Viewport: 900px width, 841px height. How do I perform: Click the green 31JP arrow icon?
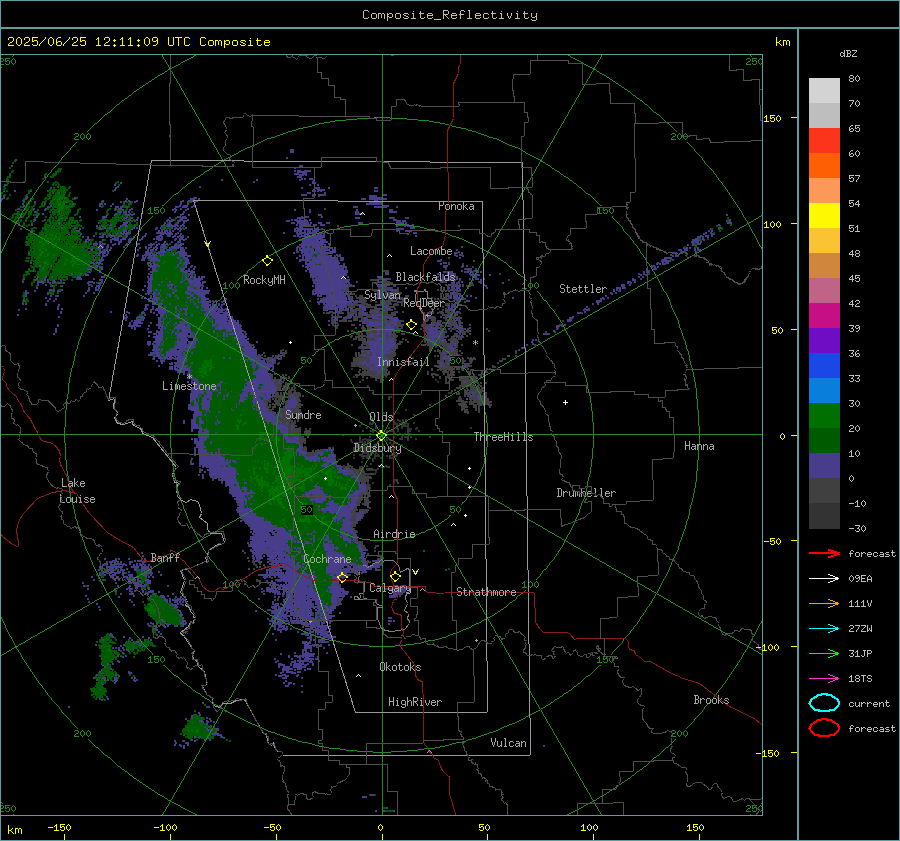[x=824, y=653]
